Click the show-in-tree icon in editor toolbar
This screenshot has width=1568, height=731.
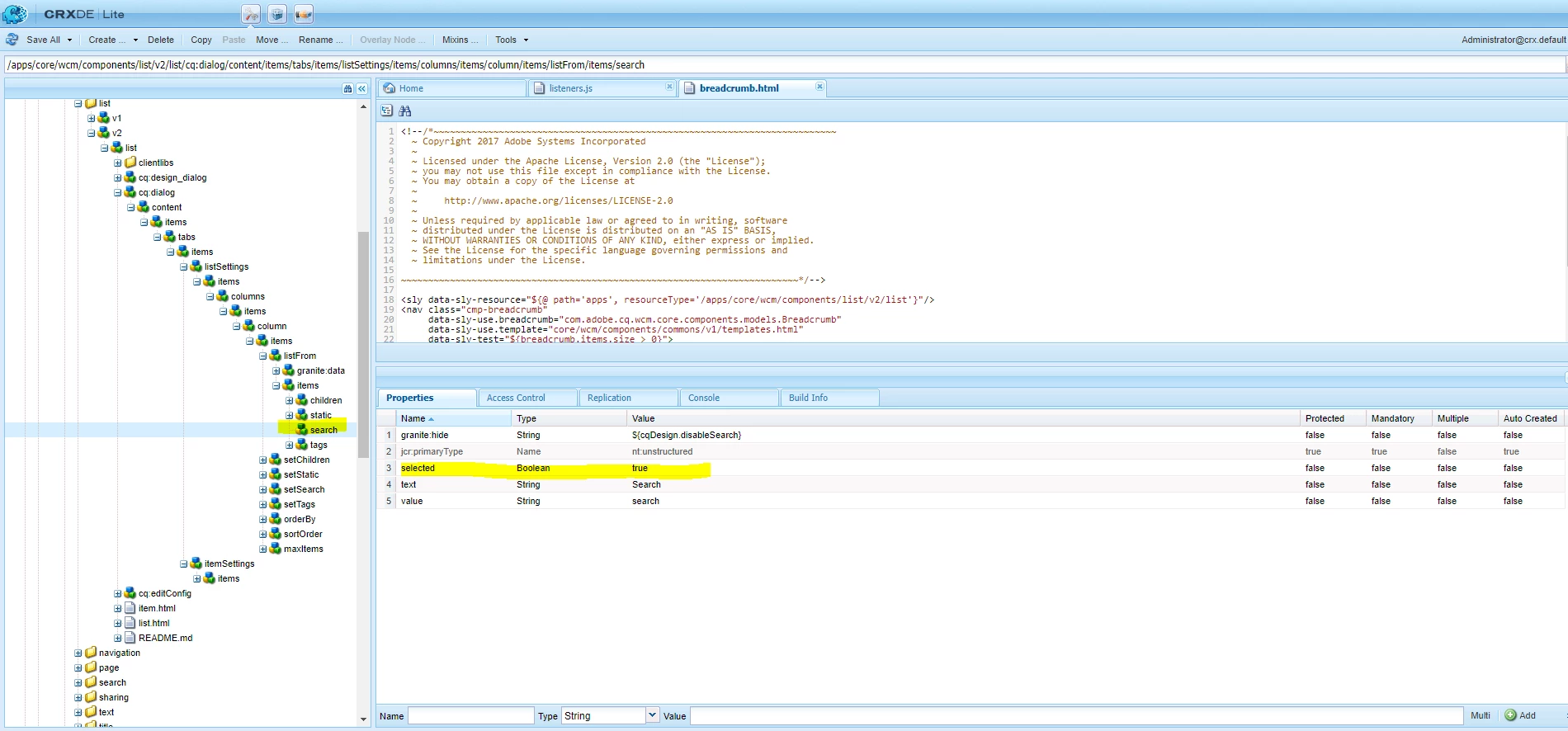coord(386,111)
